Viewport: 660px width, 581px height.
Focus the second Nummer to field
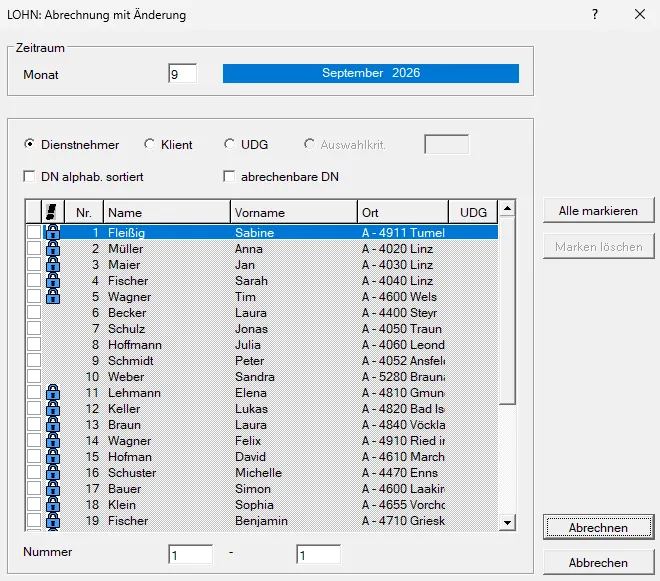319,554
